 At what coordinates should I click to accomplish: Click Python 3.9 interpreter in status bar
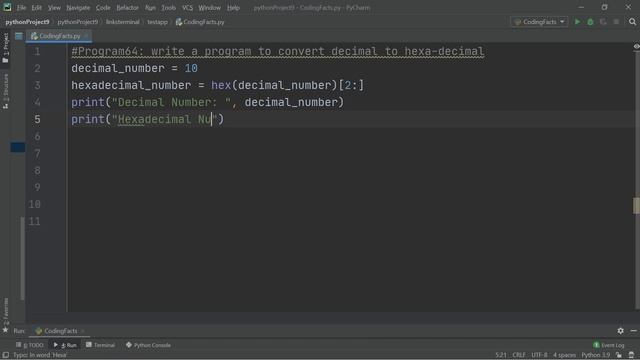pyautogui.click(x=596, y=355)
